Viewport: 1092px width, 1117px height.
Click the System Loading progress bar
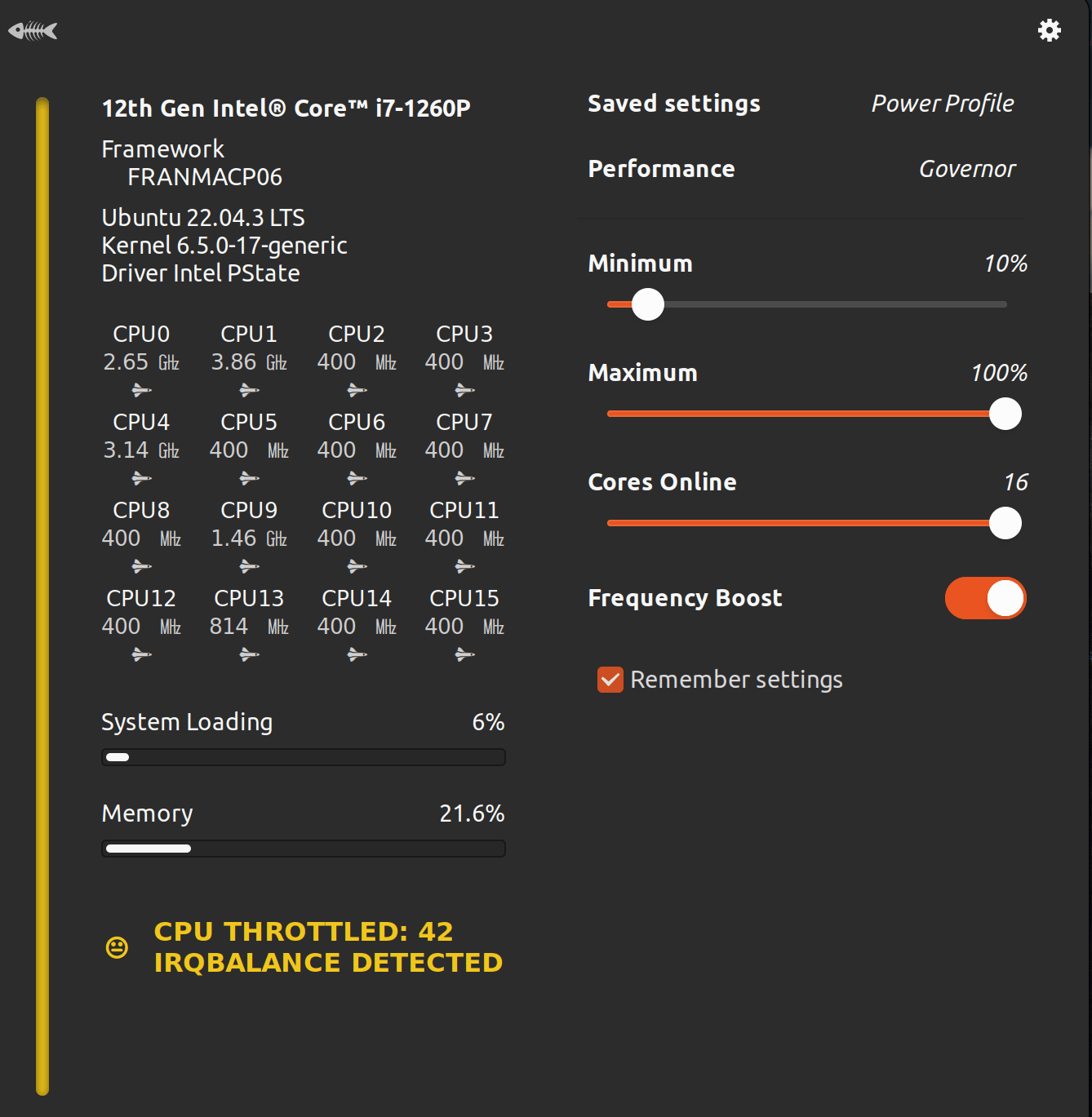pyautogui.click(x=303, y=757)
